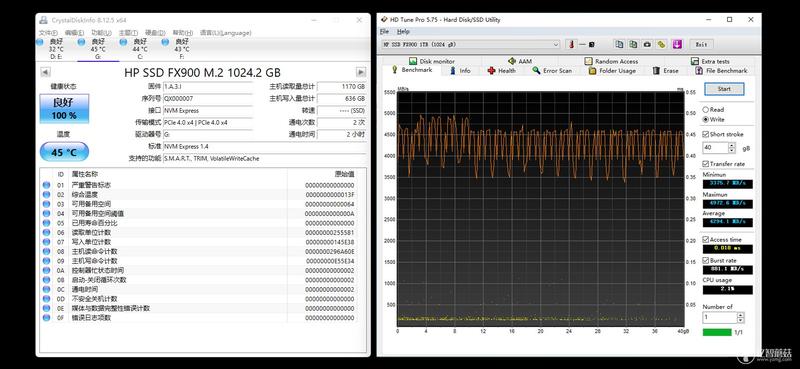Open 功能(U) menu in CrystalDiskInfo

102,33
